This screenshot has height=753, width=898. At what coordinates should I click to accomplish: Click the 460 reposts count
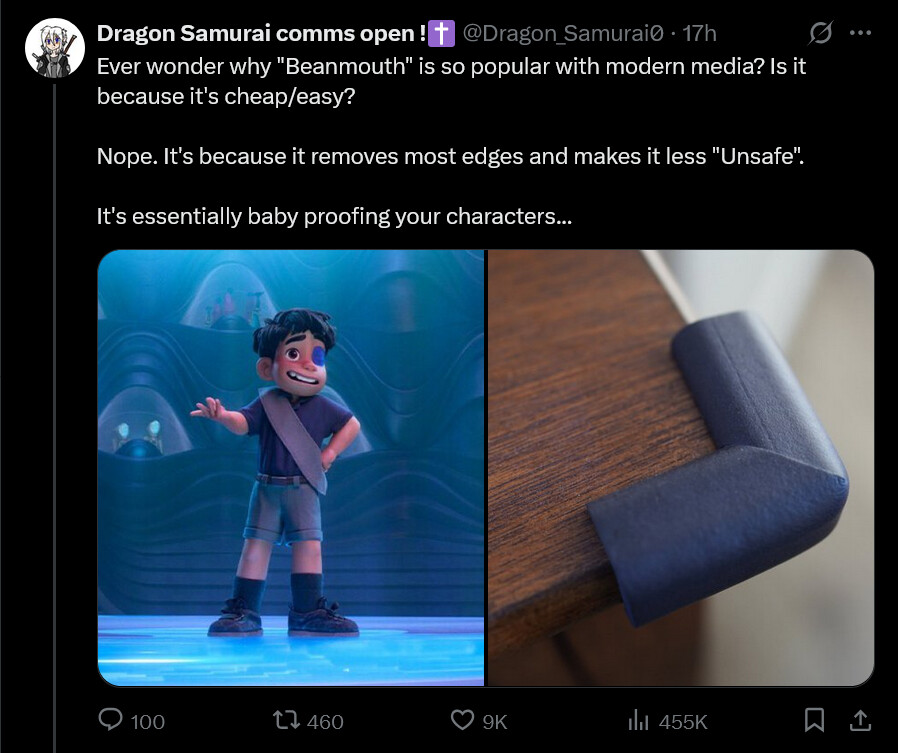[325, 722]
